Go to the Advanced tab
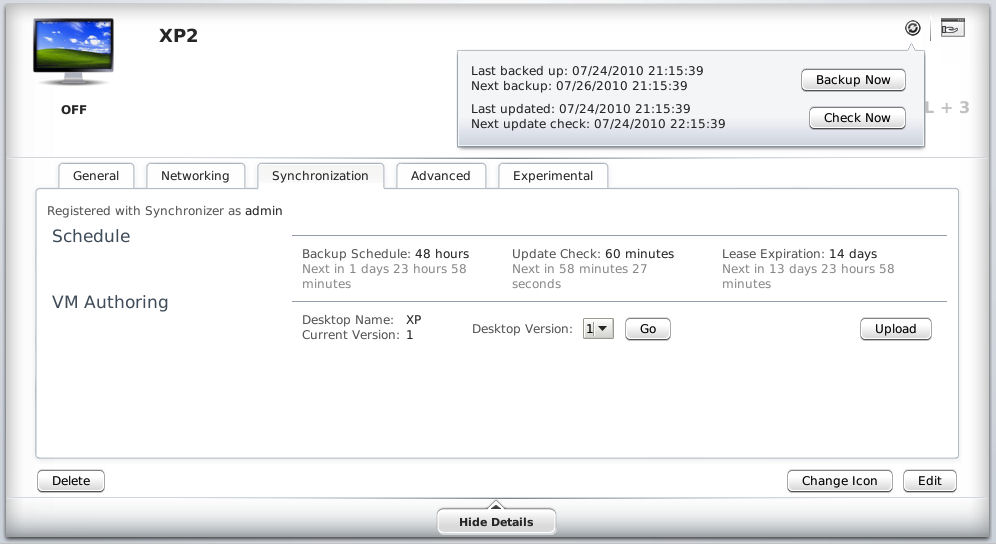Viewport: 996px width, 544px height. 440,176
